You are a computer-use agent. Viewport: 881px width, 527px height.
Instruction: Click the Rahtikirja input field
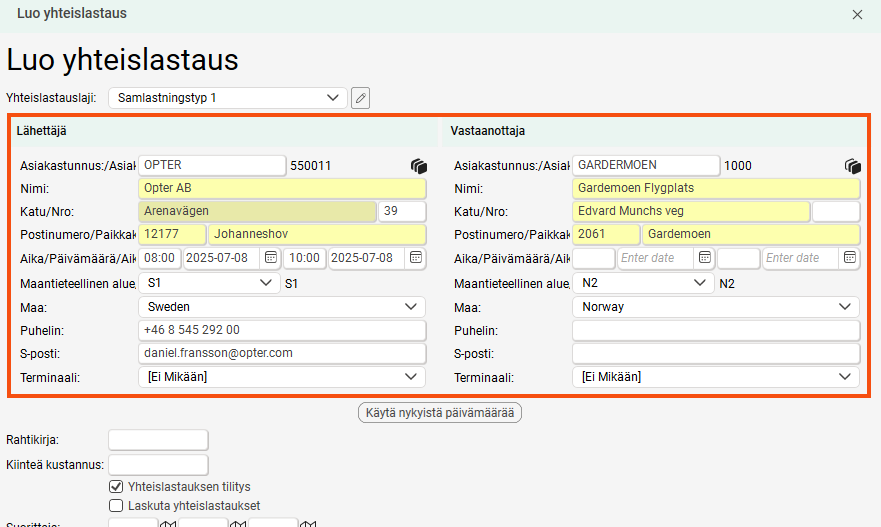[158, 440]
